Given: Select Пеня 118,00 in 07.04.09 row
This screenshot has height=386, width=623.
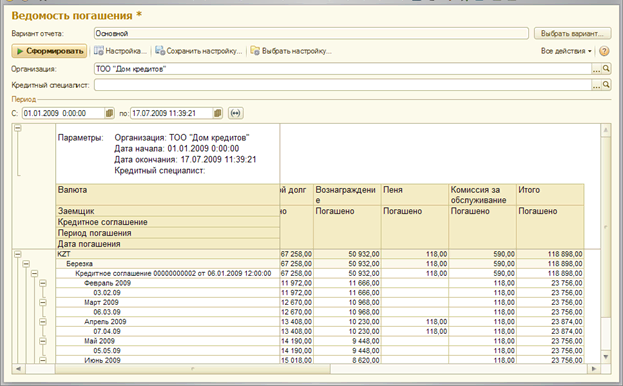Looking at the screenshot, I should (x=415, y=331).
